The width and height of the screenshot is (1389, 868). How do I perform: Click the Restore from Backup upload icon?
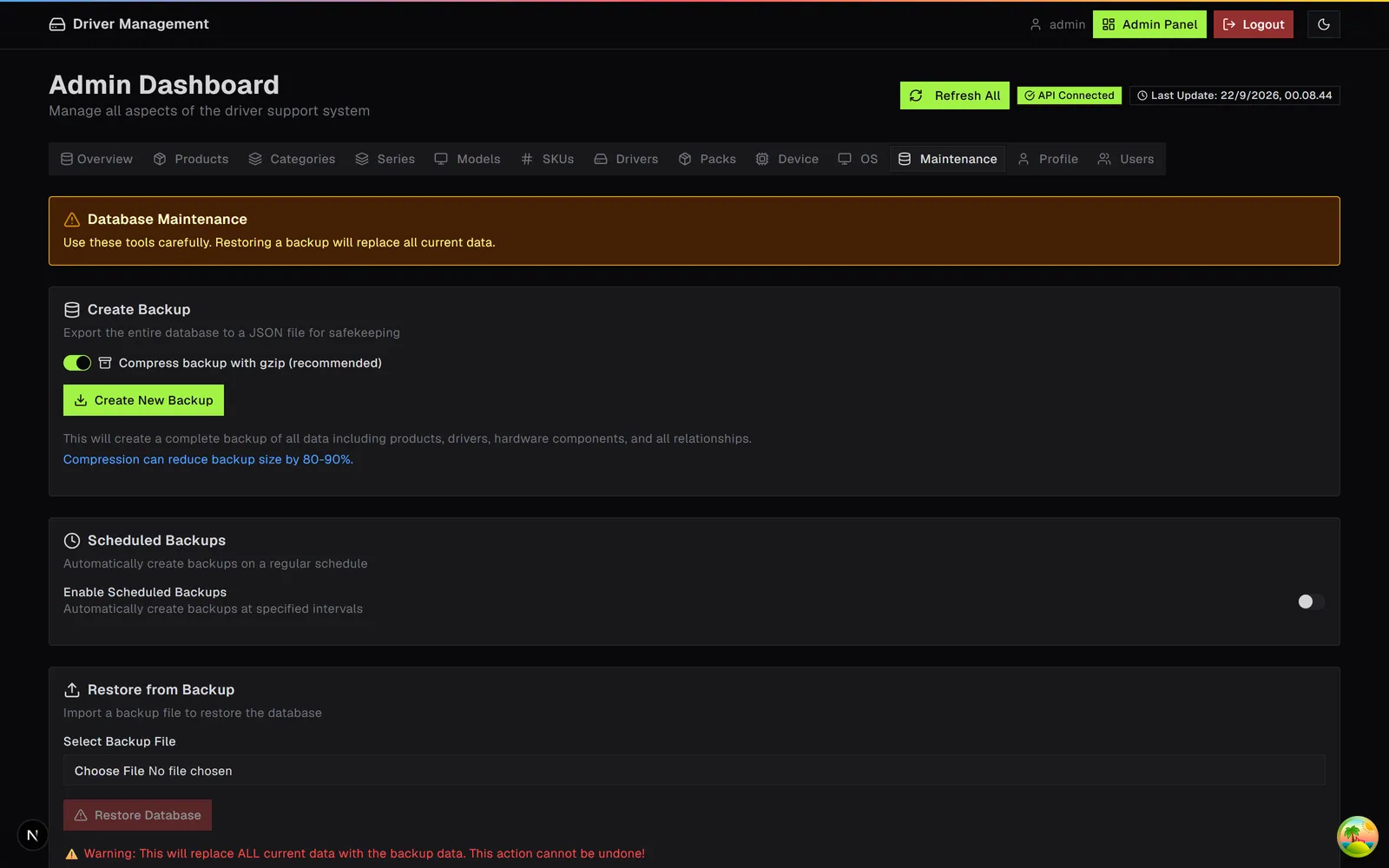click(72, 690)
